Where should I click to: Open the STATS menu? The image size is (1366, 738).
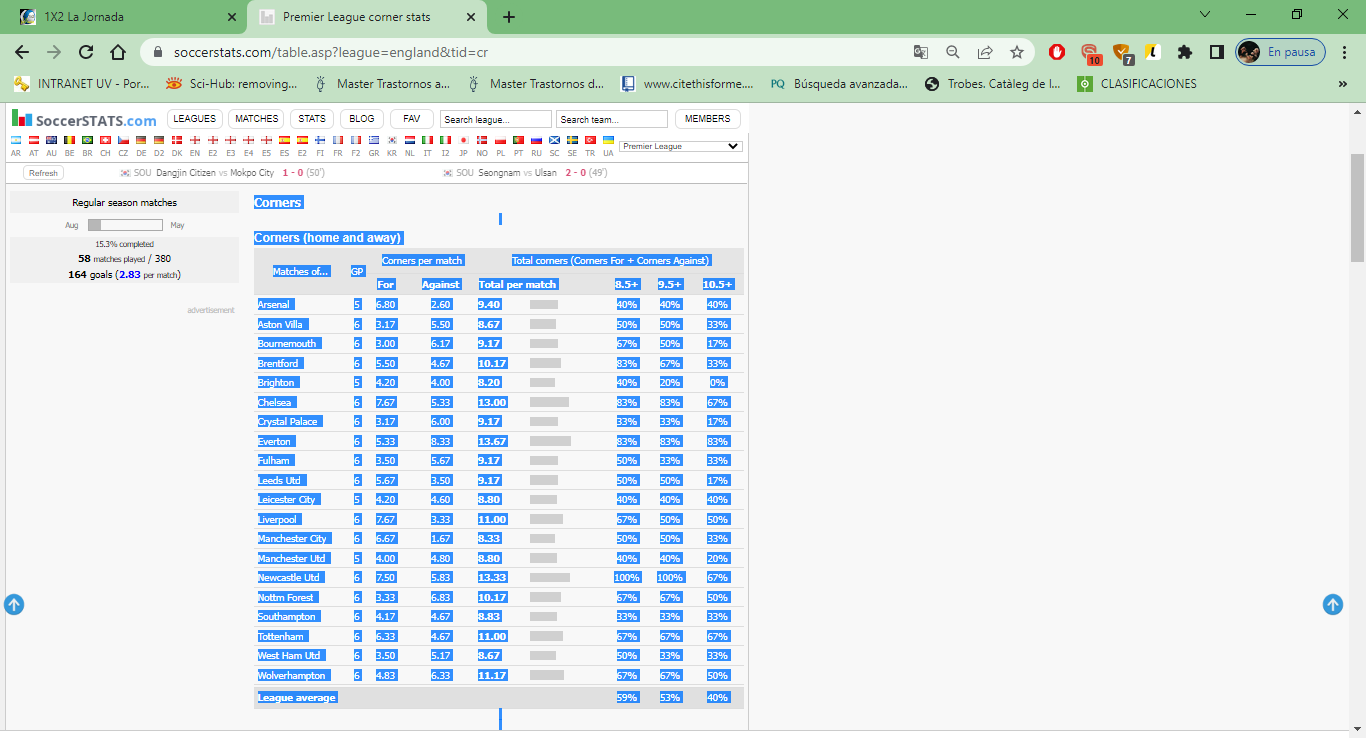point(312,119)
